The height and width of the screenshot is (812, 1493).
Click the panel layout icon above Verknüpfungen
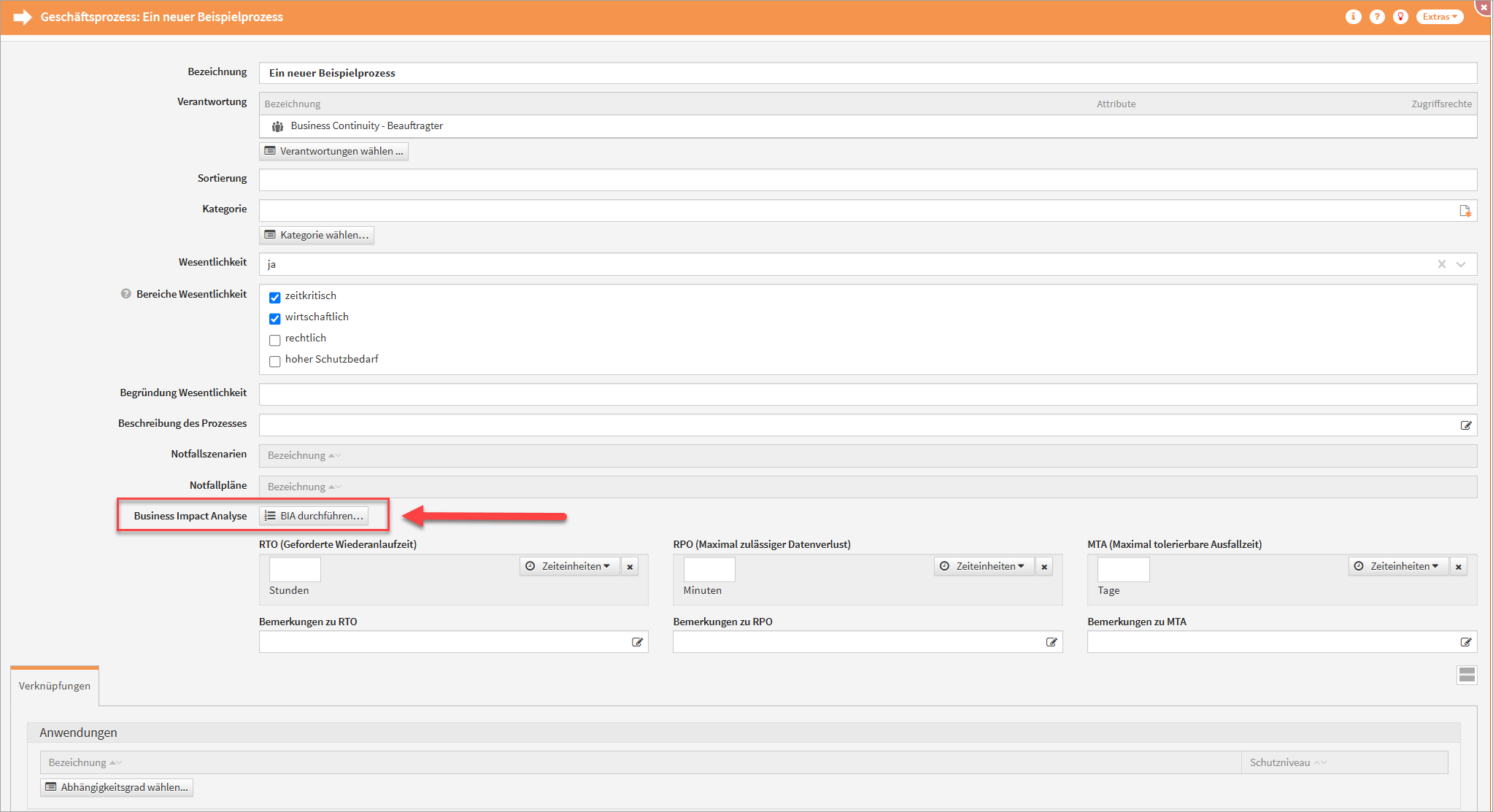(x=1467, y=675)
